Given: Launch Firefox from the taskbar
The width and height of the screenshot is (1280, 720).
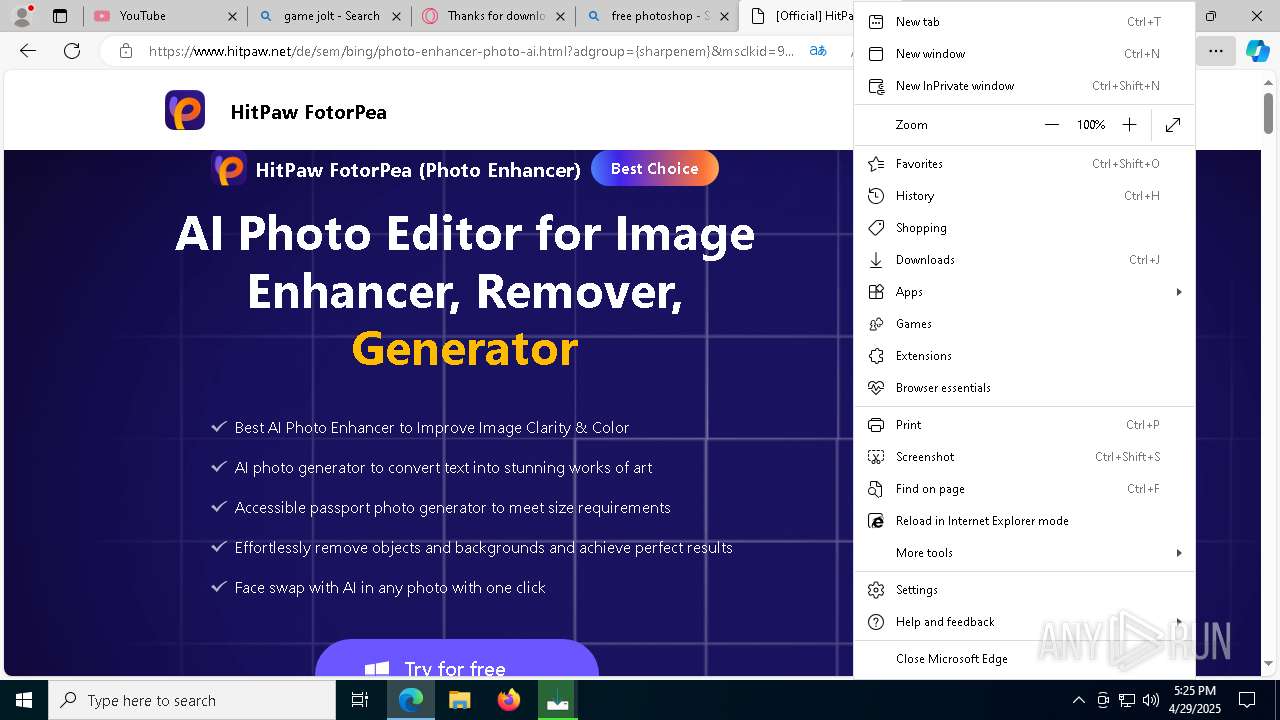Looking at the screenshot, I should [509, 700].
